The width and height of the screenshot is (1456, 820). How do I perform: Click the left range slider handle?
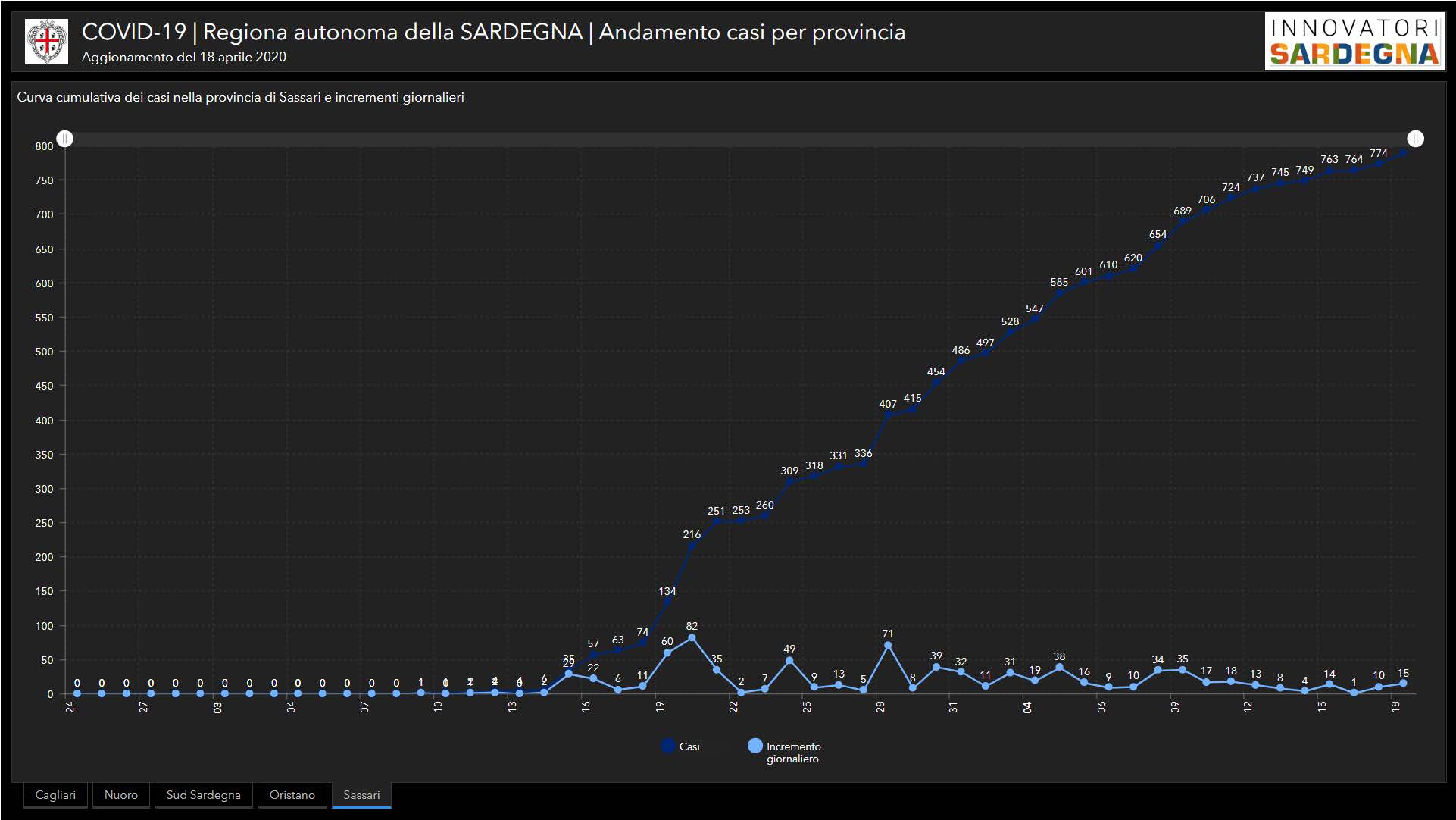pos(65,139)
